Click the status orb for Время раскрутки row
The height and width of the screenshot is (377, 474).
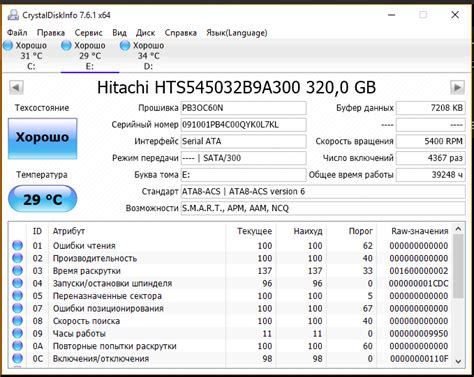(17, 271)
